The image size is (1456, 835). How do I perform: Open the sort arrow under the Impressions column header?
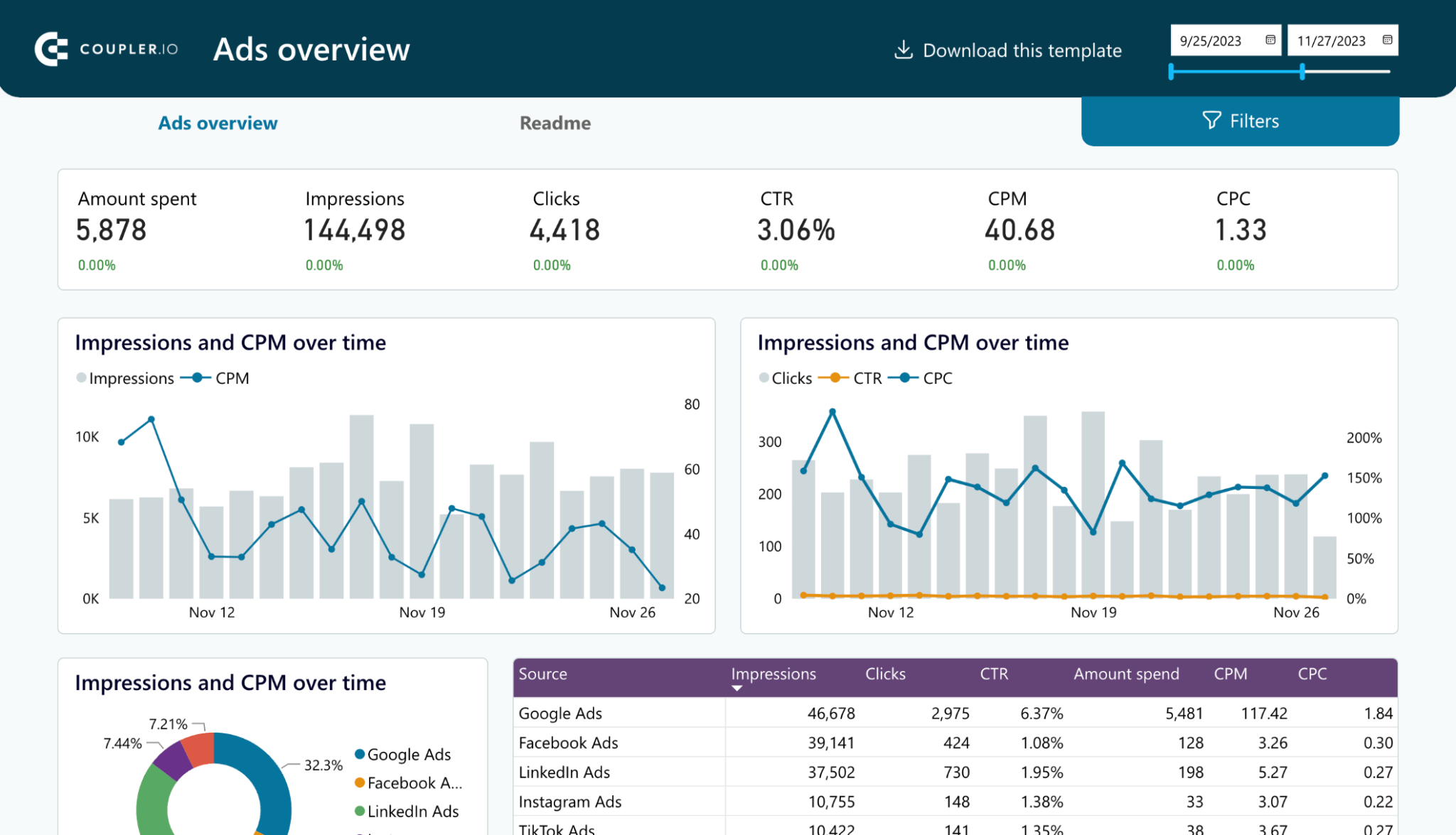(x=736, y=689)
